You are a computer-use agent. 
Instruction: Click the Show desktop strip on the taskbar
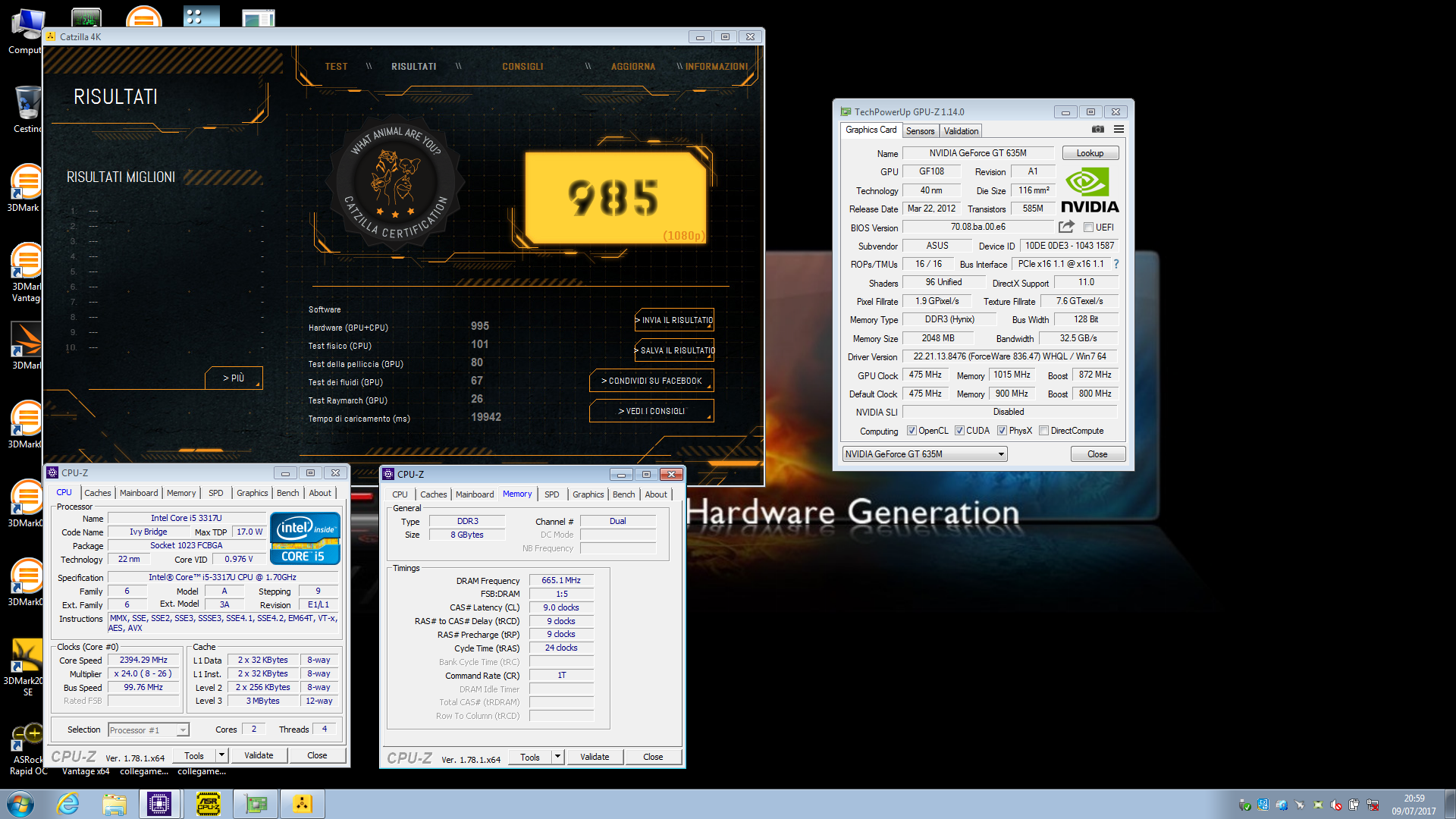click(x=1450, y=804)
